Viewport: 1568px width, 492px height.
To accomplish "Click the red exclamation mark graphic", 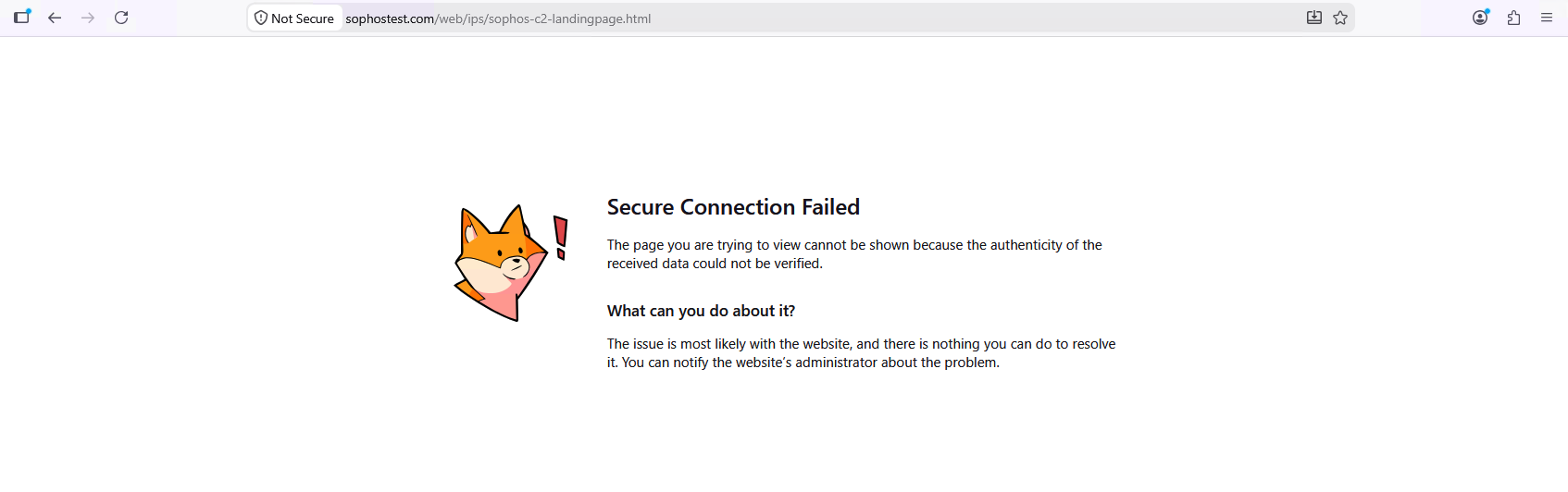I will coord(560,238).
